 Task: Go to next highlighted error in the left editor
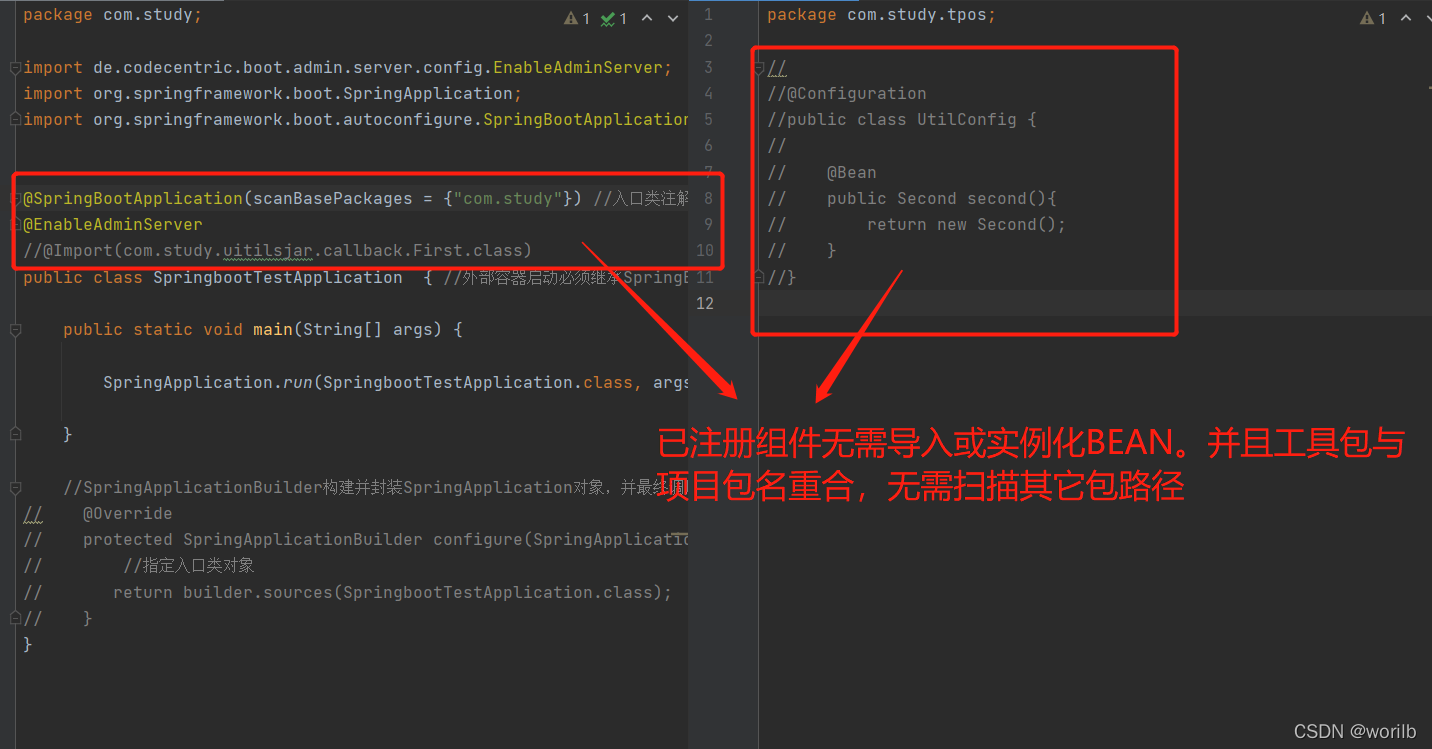click(x=672, y=18)
